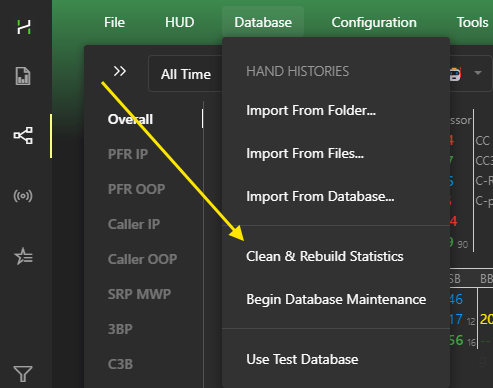Open the File menu
This screenshot has width=493, height=388.
[114, 22]
